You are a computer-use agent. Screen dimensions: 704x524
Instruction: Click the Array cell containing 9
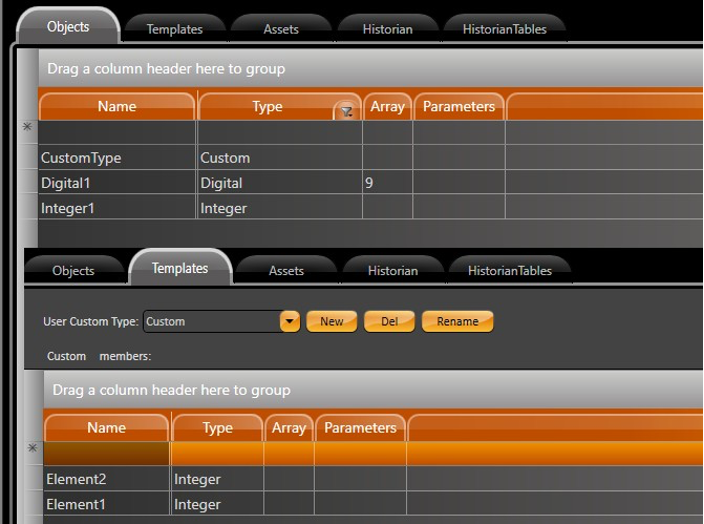coord(386,183)
